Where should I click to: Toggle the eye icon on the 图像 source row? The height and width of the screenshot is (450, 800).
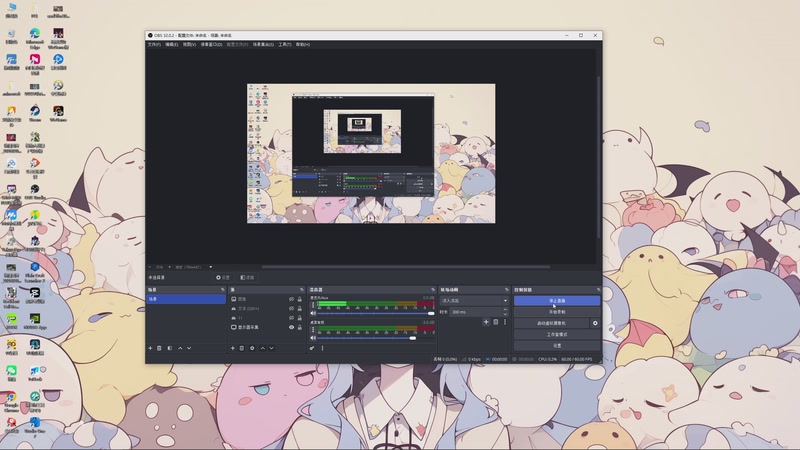point(291,299)
